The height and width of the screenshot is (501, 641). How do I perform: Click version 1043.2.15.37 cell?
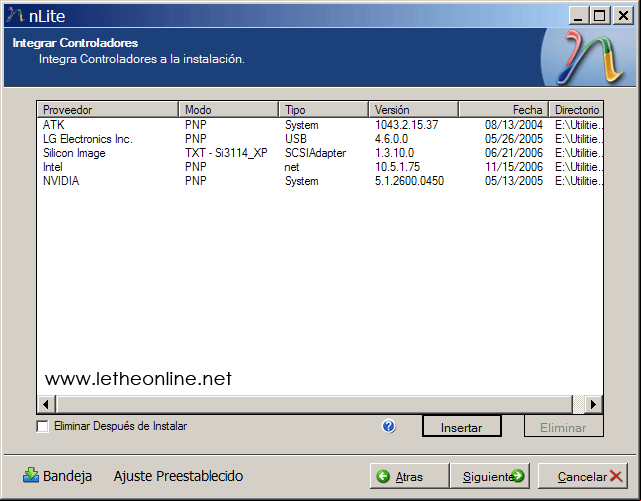(x=406, y=125)
